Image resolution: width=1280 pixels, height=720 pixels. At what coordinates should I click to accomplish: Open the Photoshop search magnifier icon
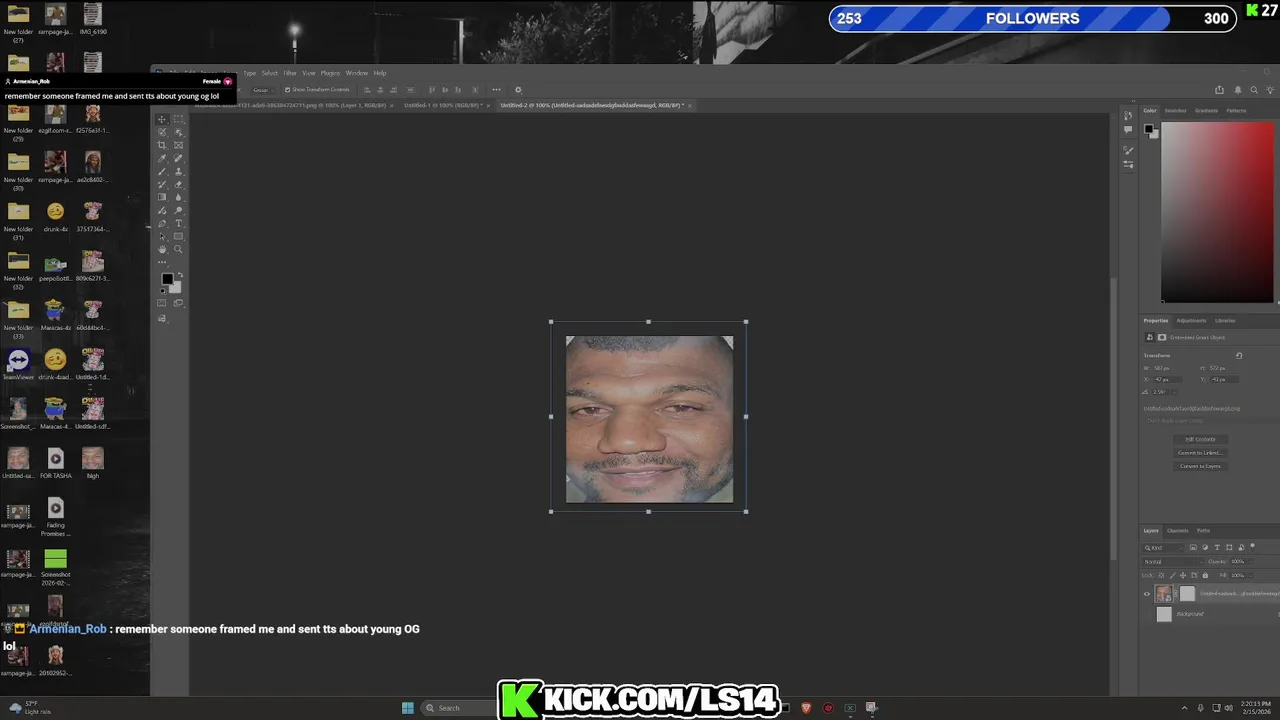tap(1254, 90)
